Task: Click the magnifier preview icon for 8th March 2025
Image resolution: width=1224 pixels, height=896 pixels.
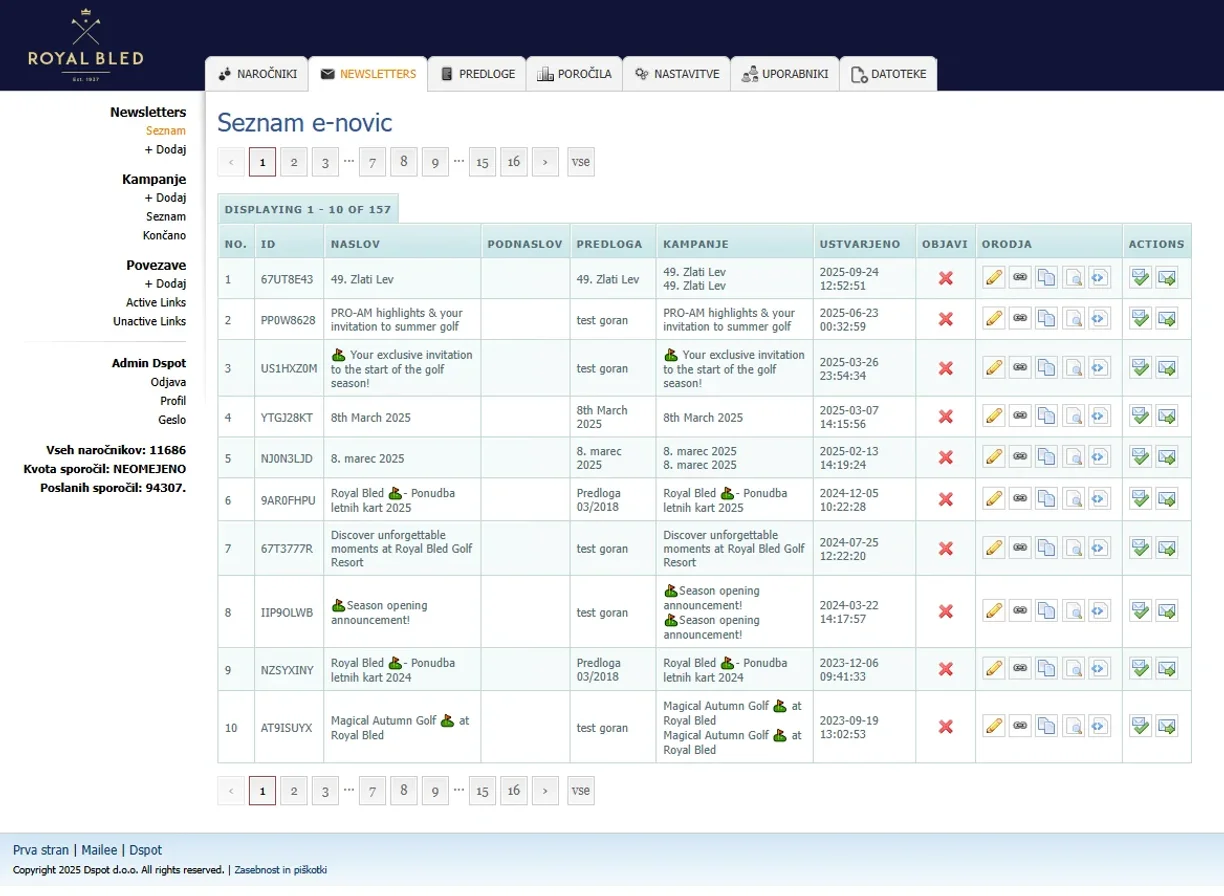Action: [x=1073, y=417]
